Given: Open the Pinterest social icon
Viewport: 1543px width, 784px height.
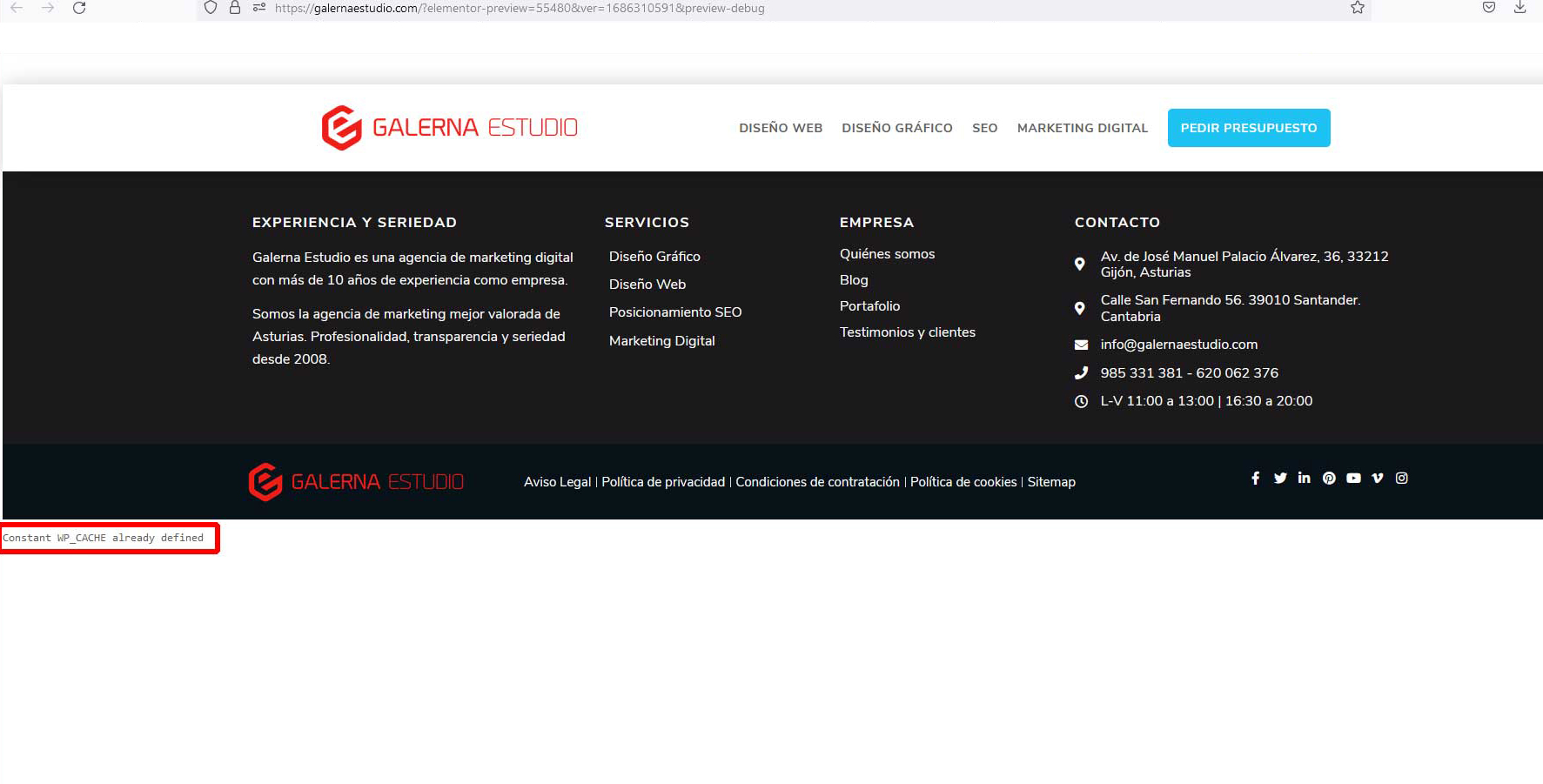Looking at the screenshot, I should pos(1329,478).
